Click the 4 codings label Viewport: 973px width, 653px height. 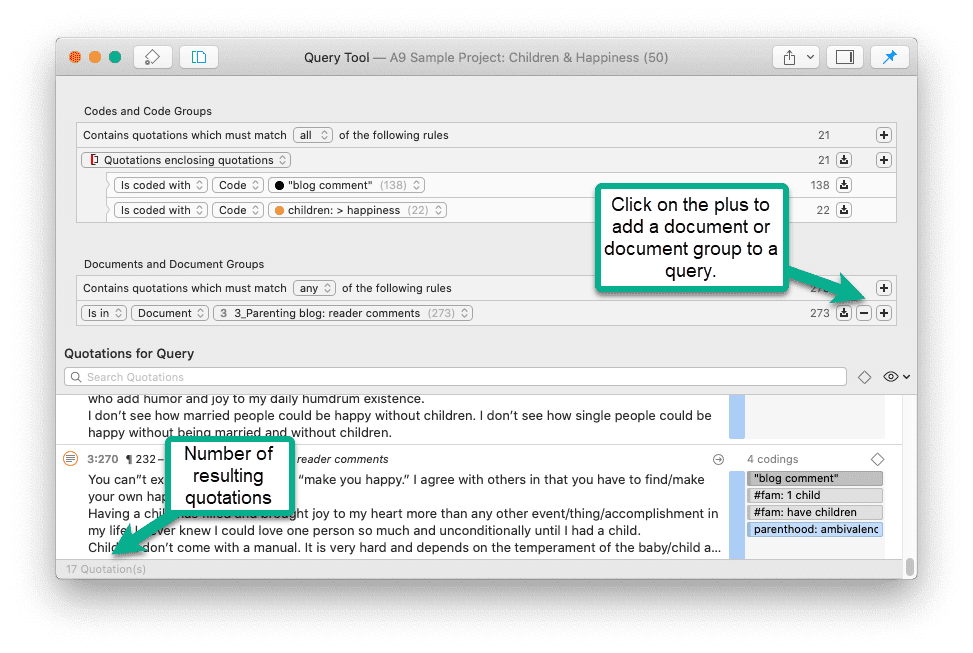(773, 459)
